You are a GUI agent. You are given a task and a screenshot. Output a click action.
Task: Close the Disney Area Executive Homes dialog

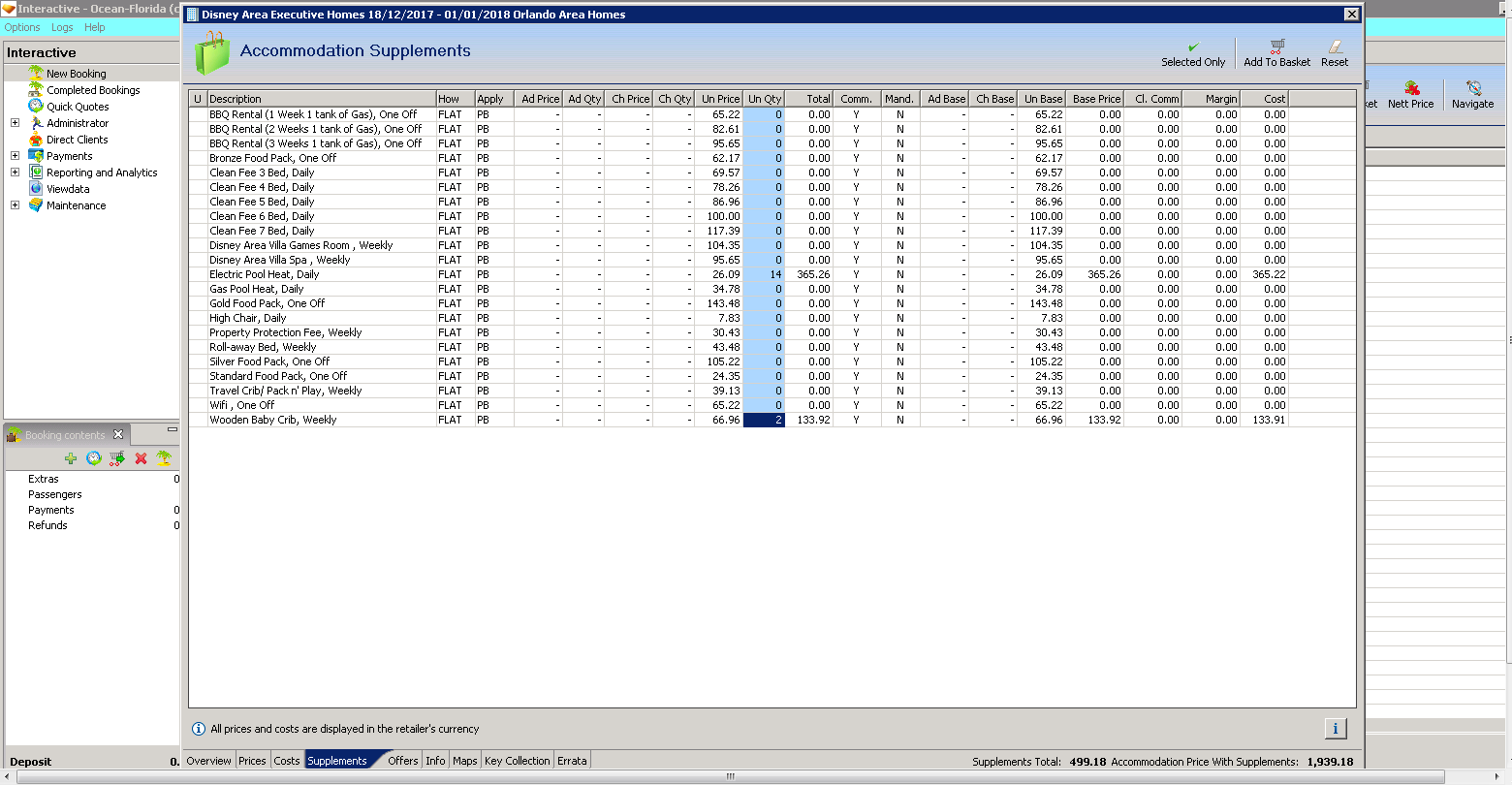tap(1351, 15)
